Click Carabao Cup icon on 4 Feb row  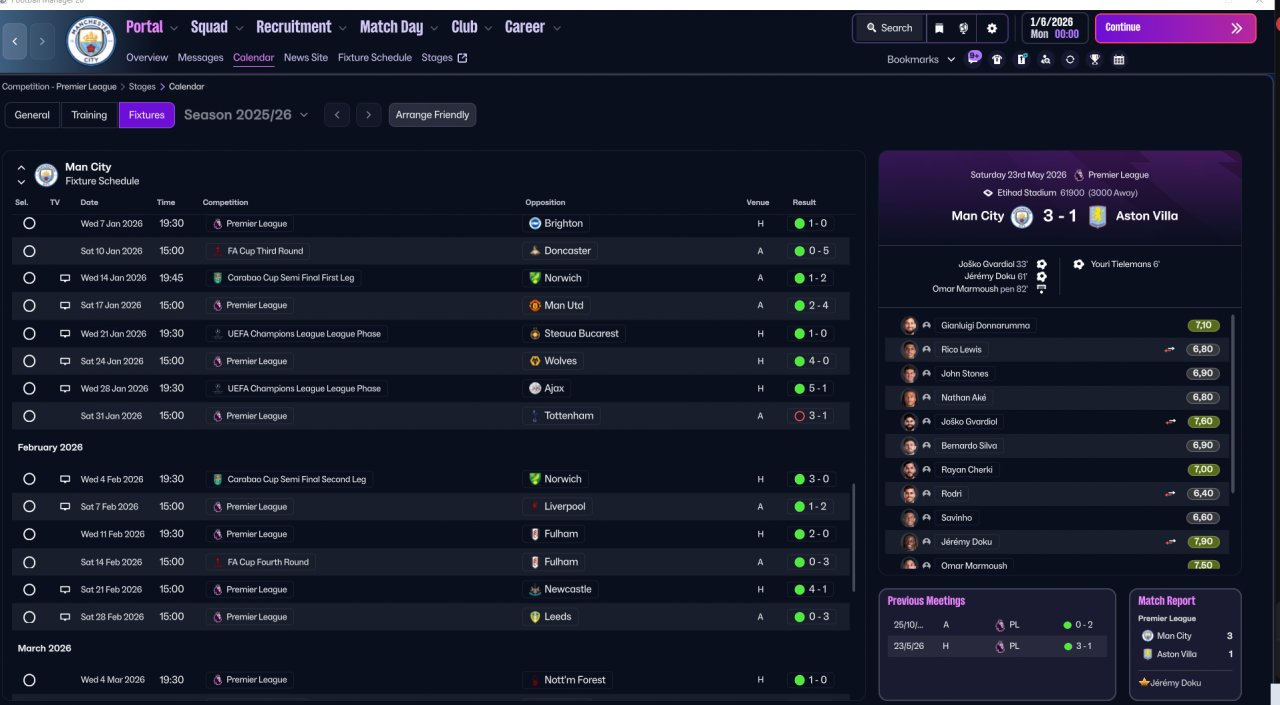click(x=217, y=479)
